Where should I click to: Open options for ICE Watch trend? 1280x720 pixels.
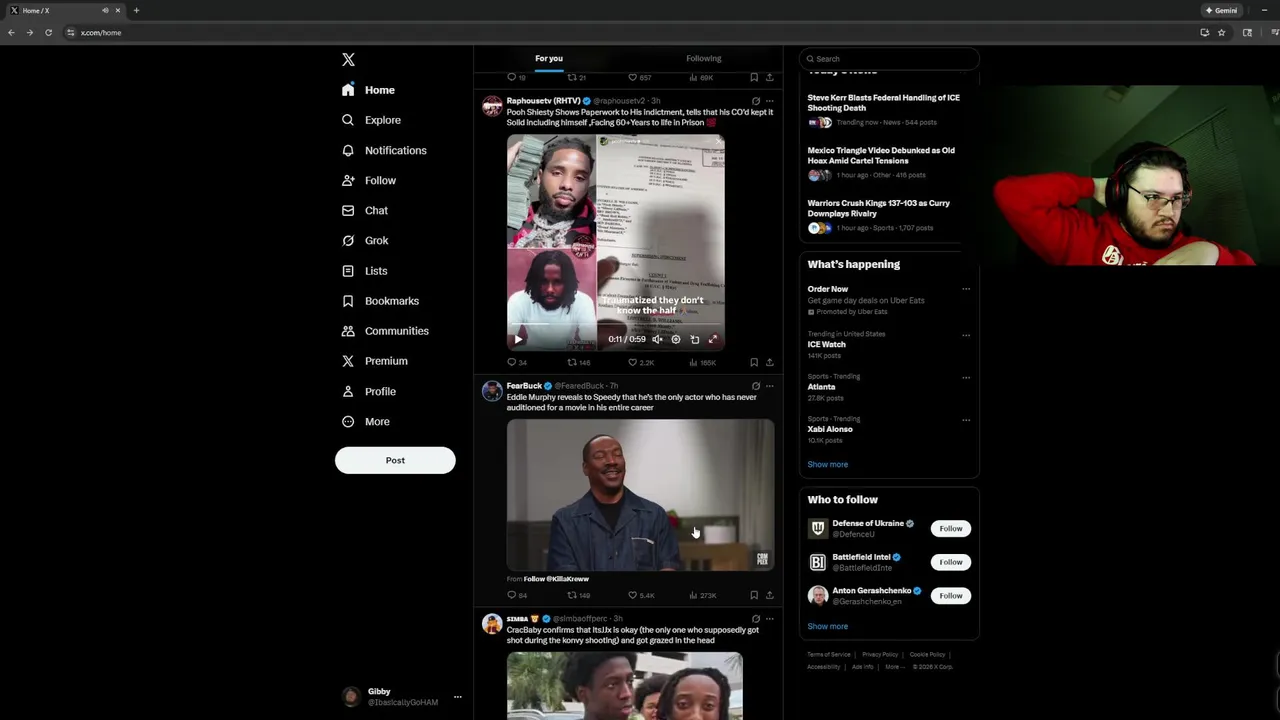pyautogui.click(x=966, y=335)
